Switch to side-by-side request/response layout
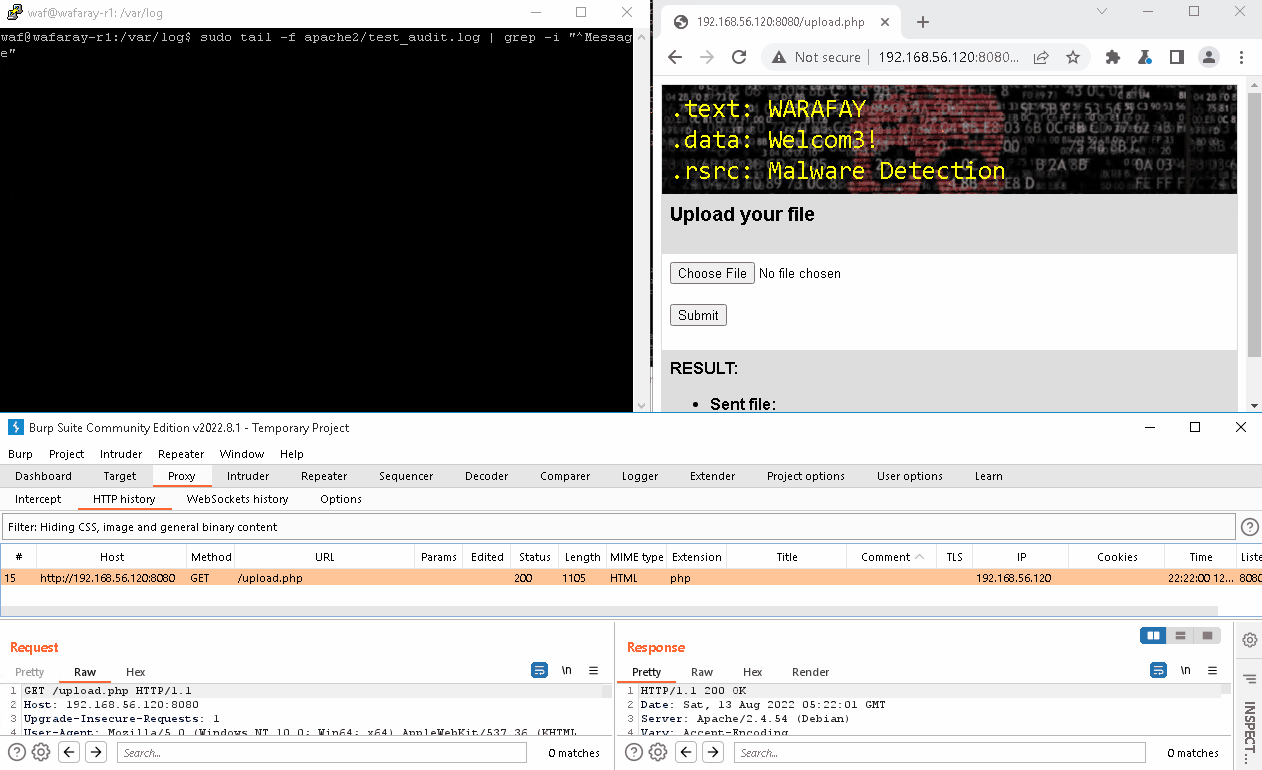 tap(1154, 636)
